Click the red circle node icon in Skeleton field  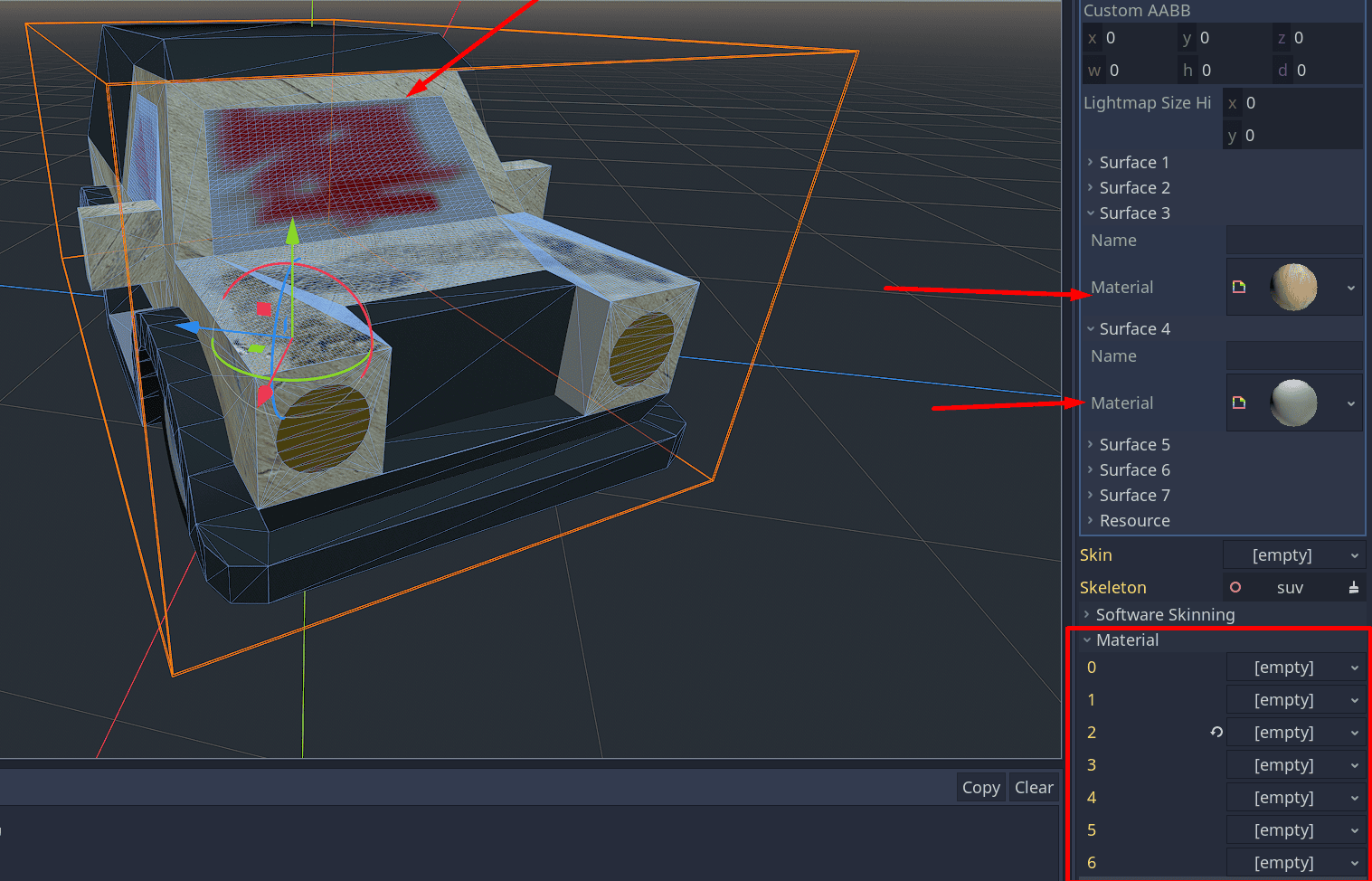coord(1235,588)
